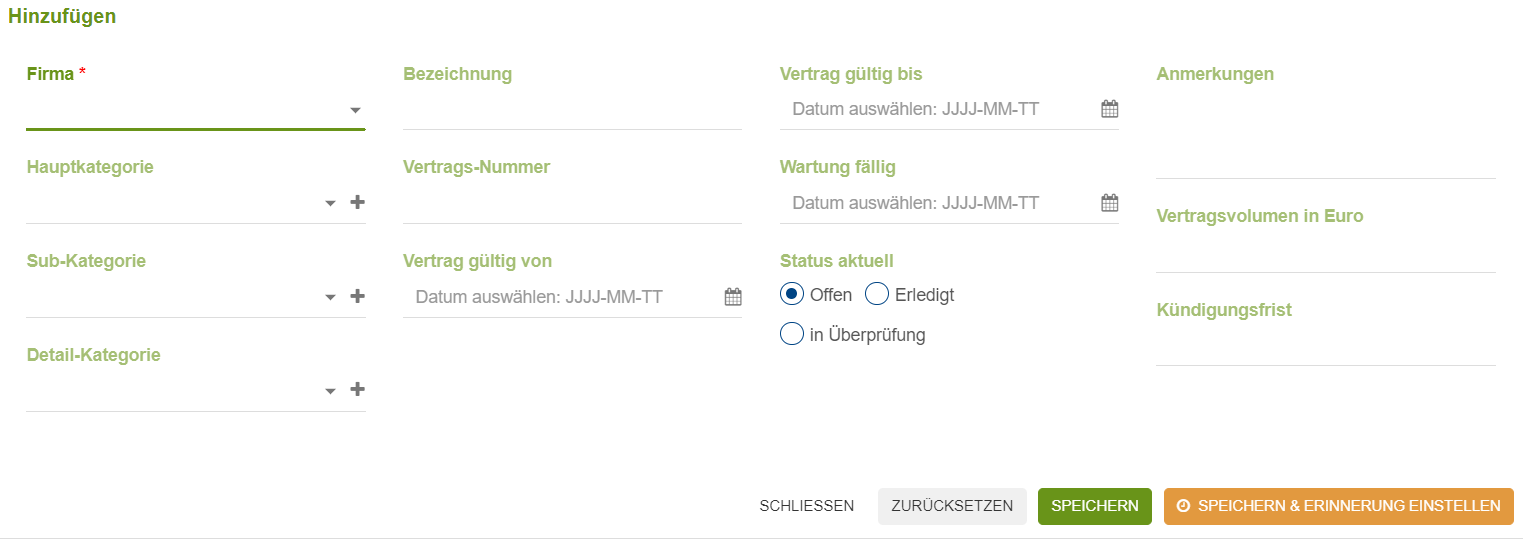
Task: Add new Hauptkategorie with plus icon
Action: (x=357, y=202)
